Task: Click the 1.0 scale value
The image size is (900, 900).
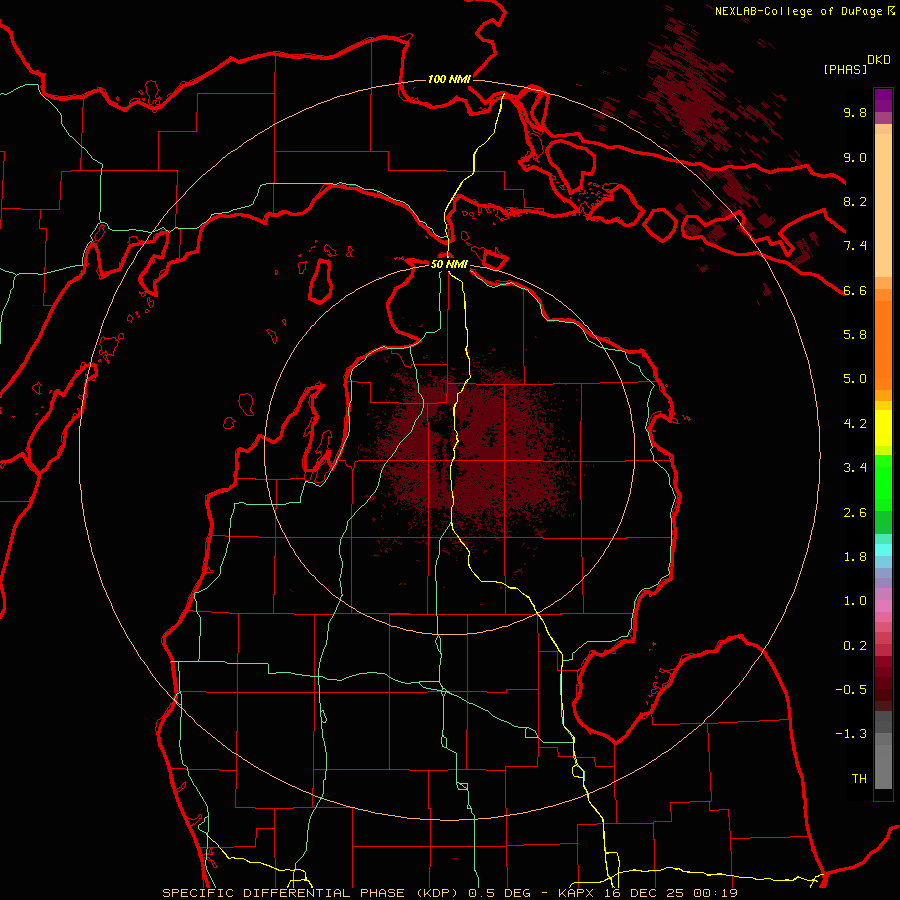Action: tap(855, 601)
